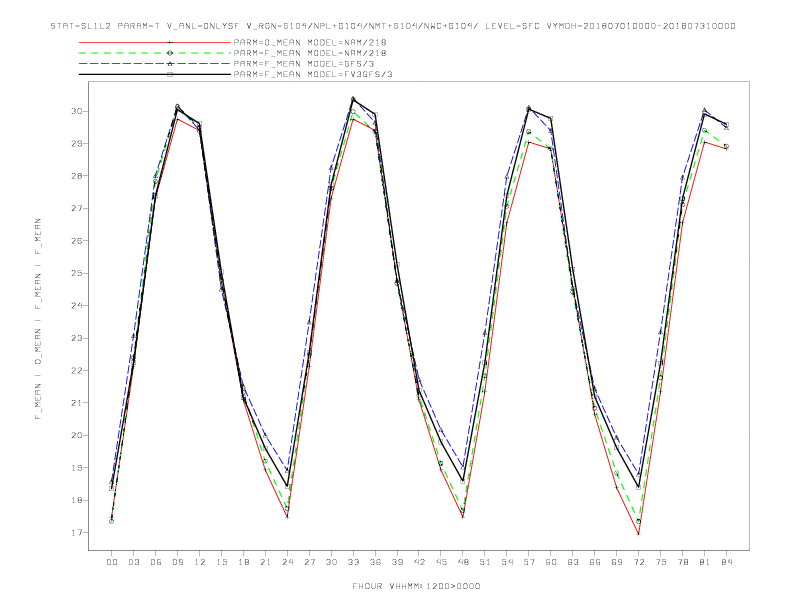Click forecast-hour axis tick 36

click(375, 562)
